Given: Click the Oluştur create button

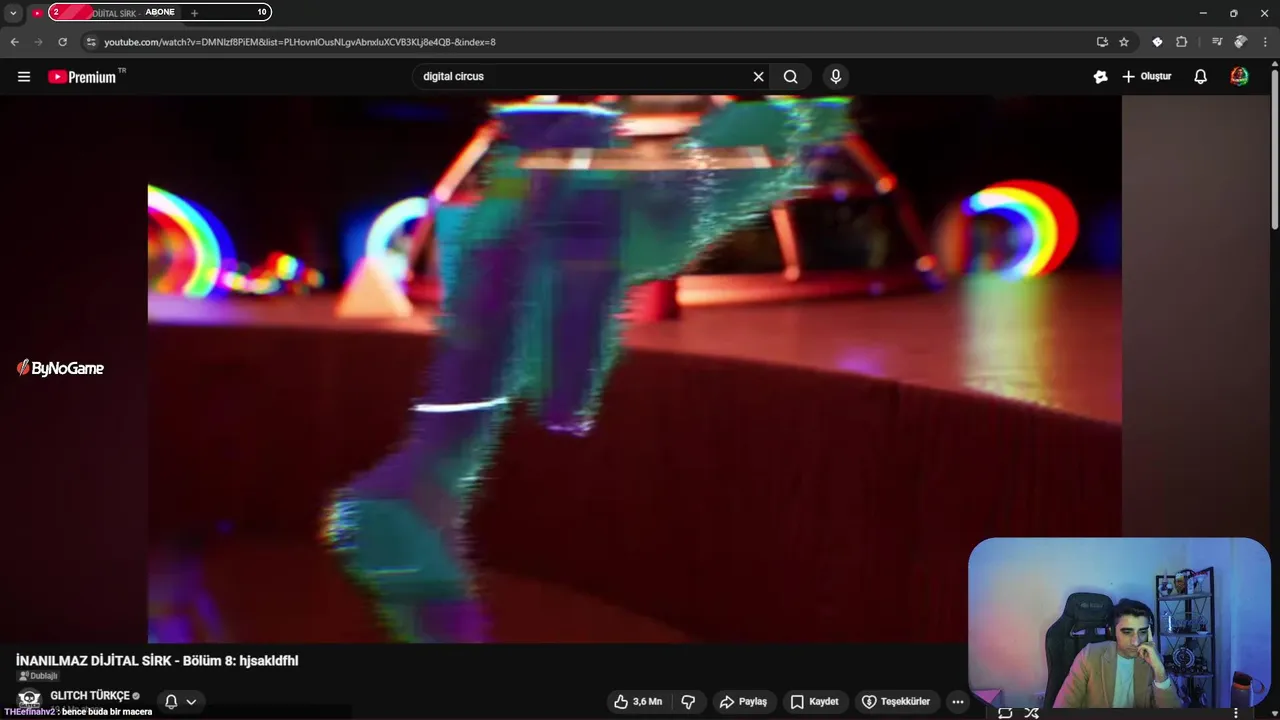Looking at the screenshot, I should [x=1147, y=76].
